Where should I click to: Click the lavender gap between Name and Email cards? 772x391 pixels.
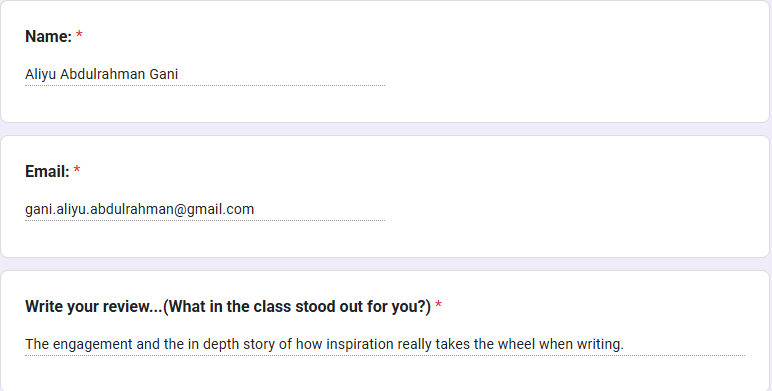coord(386,129)
